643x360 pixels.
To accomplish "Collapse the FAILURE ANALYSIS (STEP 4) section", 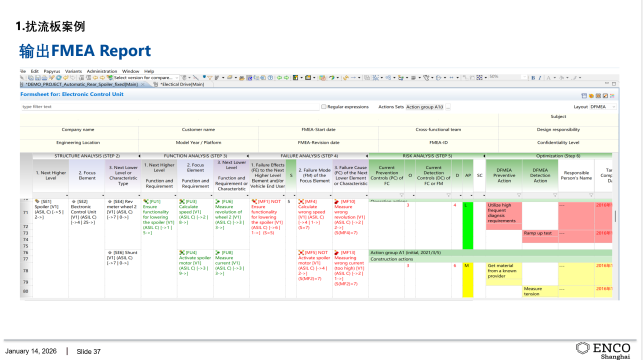I will 367,156.
